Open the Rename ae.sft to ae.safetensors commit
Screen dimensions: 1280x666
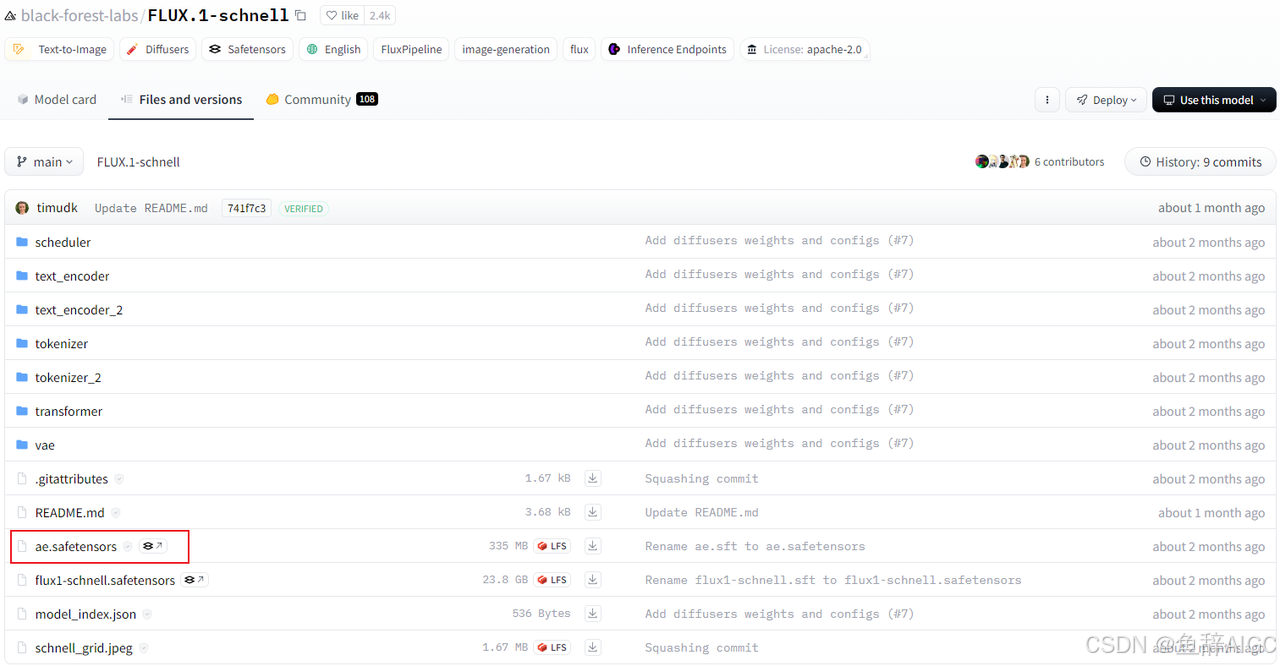(x=755, y=547)
